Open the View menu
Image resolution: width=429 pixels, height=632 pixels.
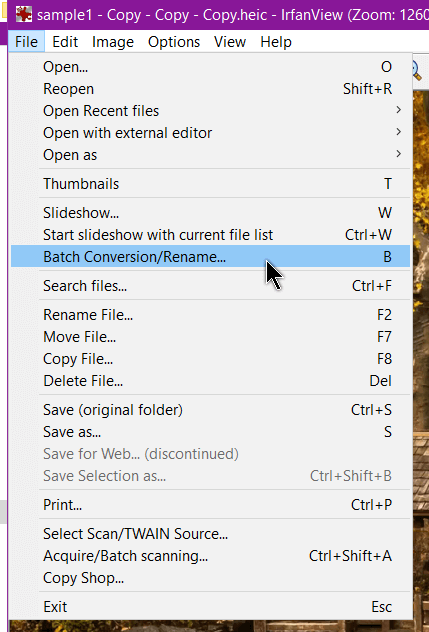pos(230,42)
